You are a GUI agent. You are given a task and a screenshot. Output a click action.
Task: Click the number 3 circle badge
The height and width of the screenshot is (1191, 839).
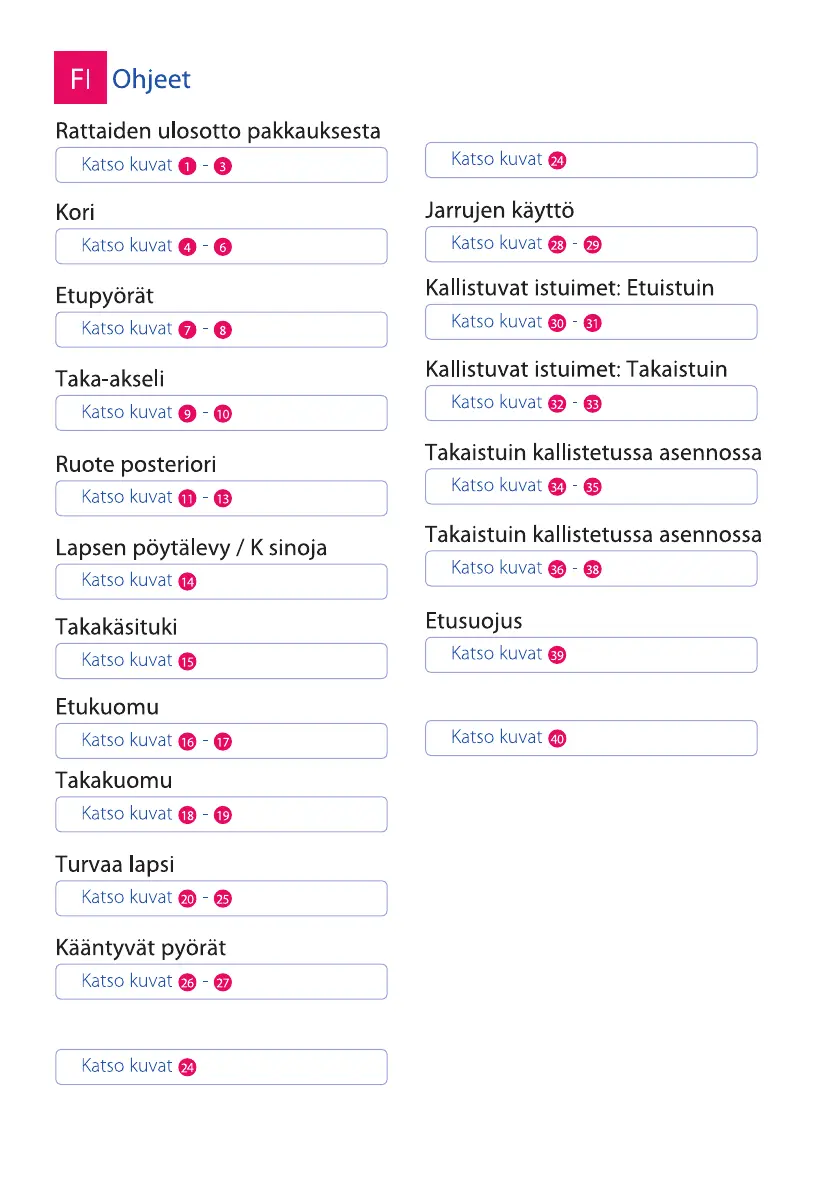[223, 166]
